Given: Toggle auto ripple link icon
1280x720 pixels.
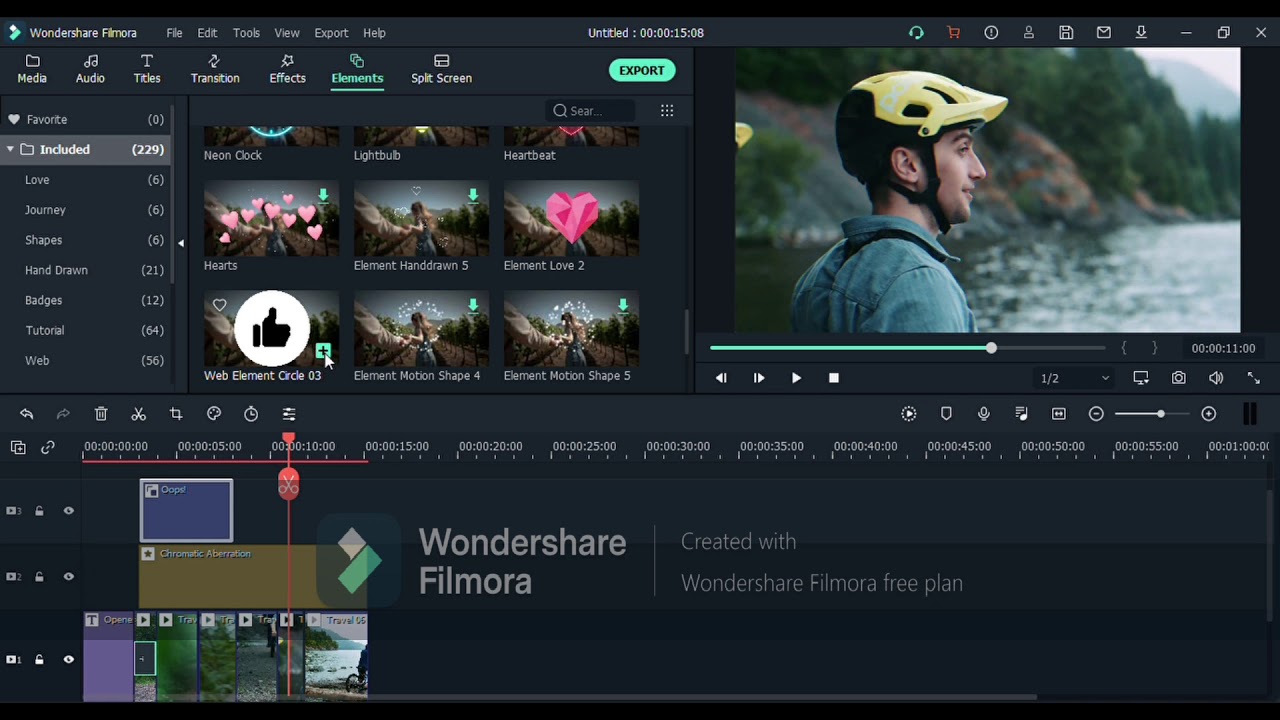Looking at the screenshot, I should tap(48, 448).
